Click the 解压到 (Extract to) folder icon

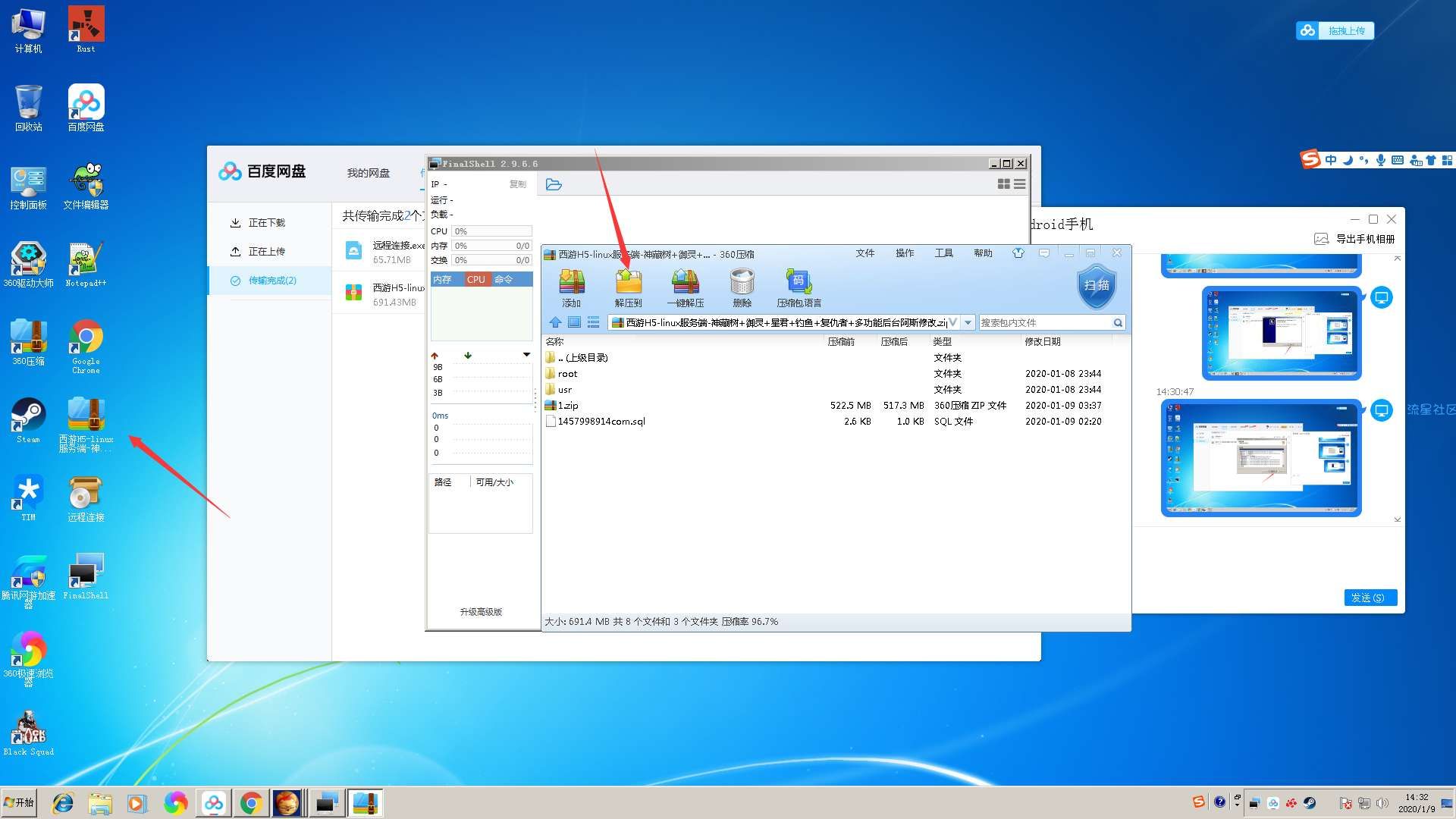[x=628, y=283]
